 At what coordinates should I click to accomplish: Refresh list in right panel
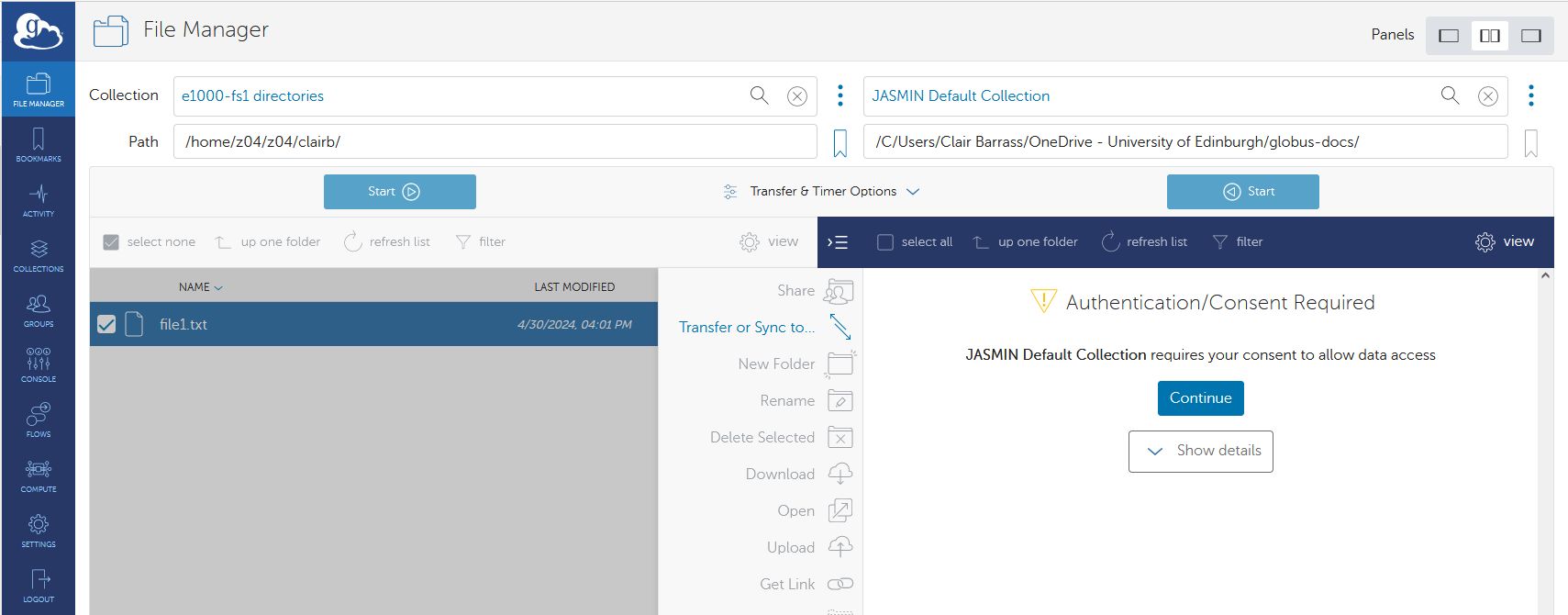tap(1144, 242)
